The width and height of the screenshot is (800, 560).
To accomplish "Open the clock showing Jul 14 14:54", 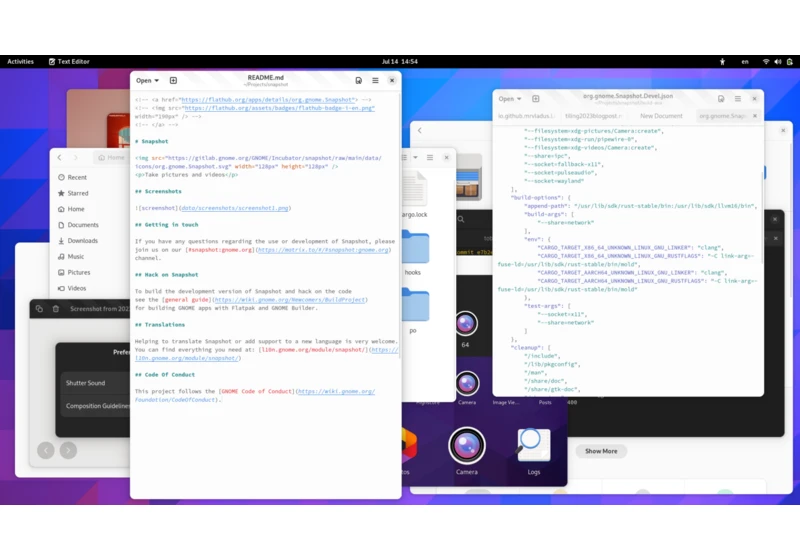I will (x=399, y=61).
